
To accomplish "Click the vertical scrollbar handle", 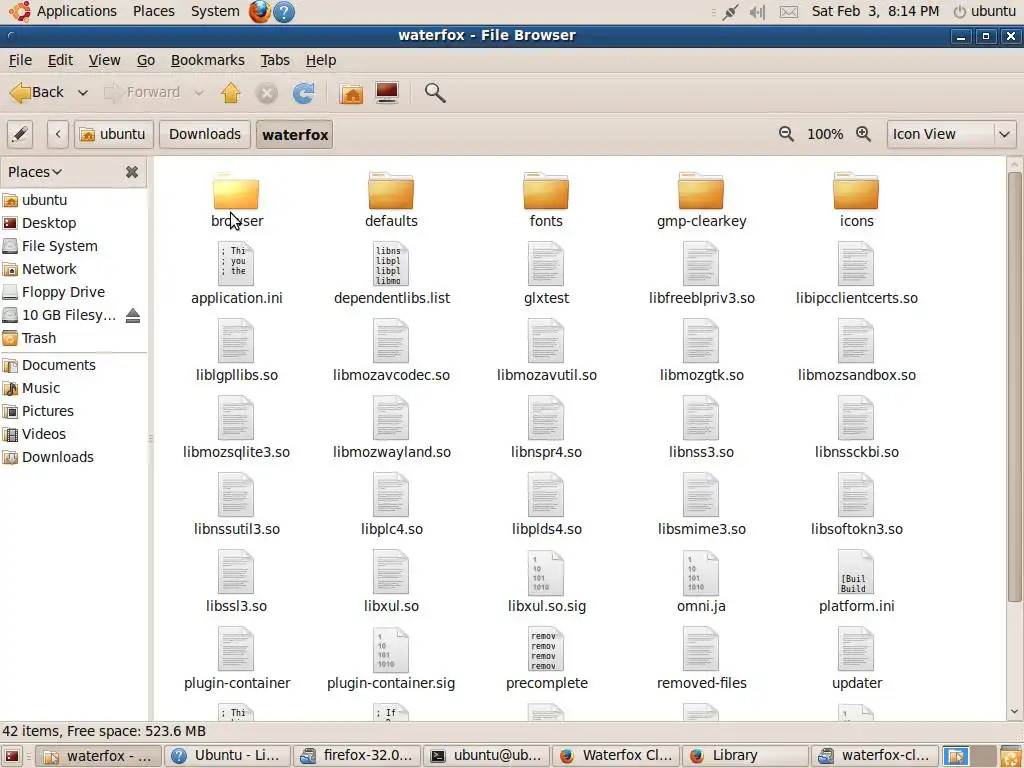I will tap(1014, 387).
